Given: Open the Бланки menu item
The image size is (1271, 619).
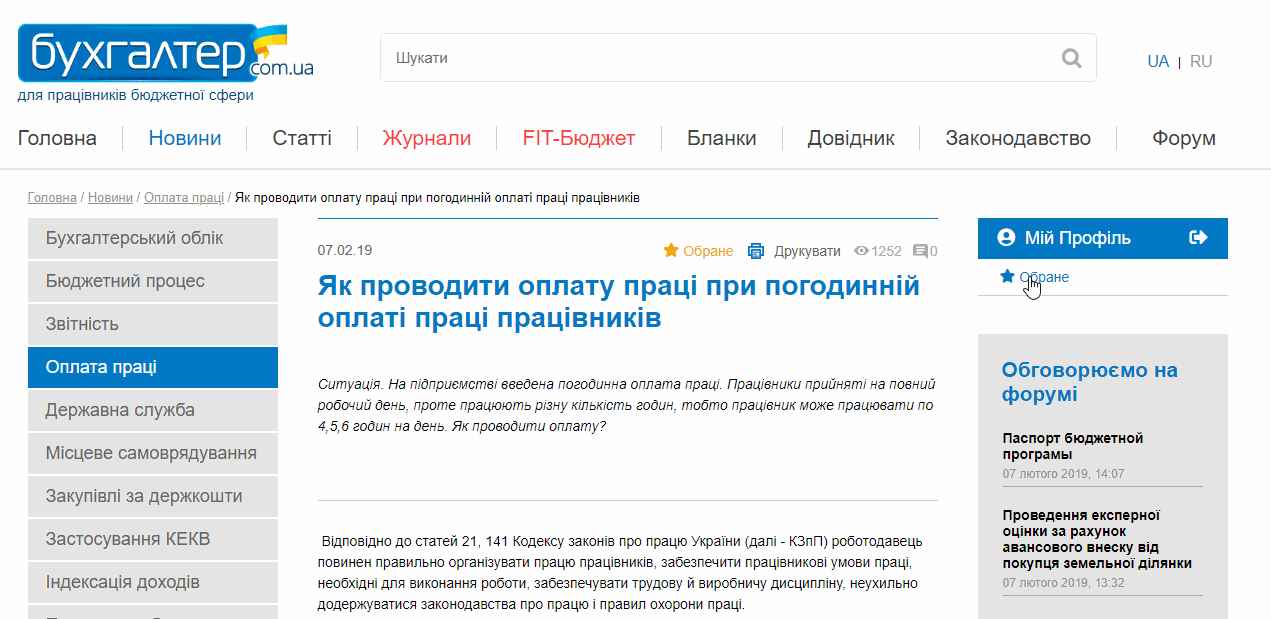Looking at the screenshot, I should 722,138.
